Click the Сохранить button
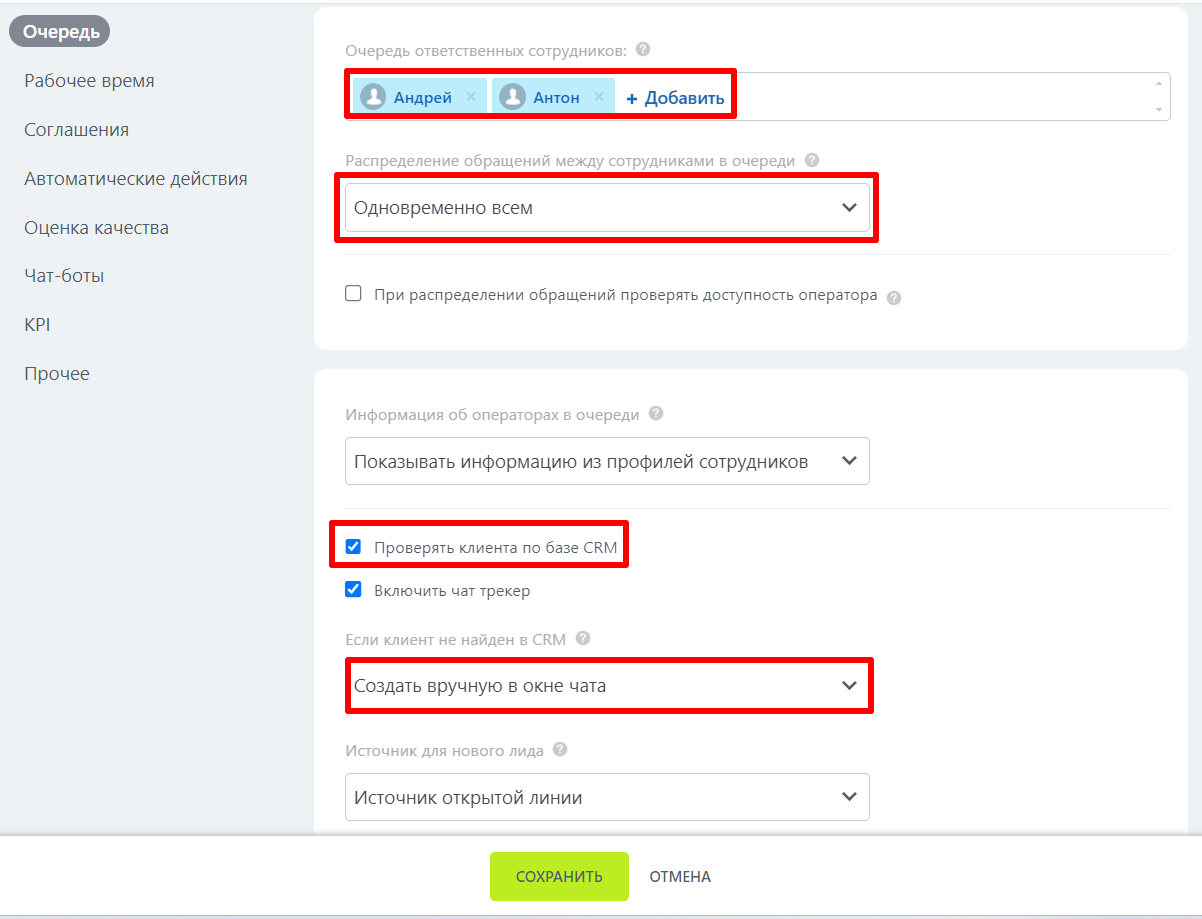The width and height of the screenshot is (1202, 919). 559,877
